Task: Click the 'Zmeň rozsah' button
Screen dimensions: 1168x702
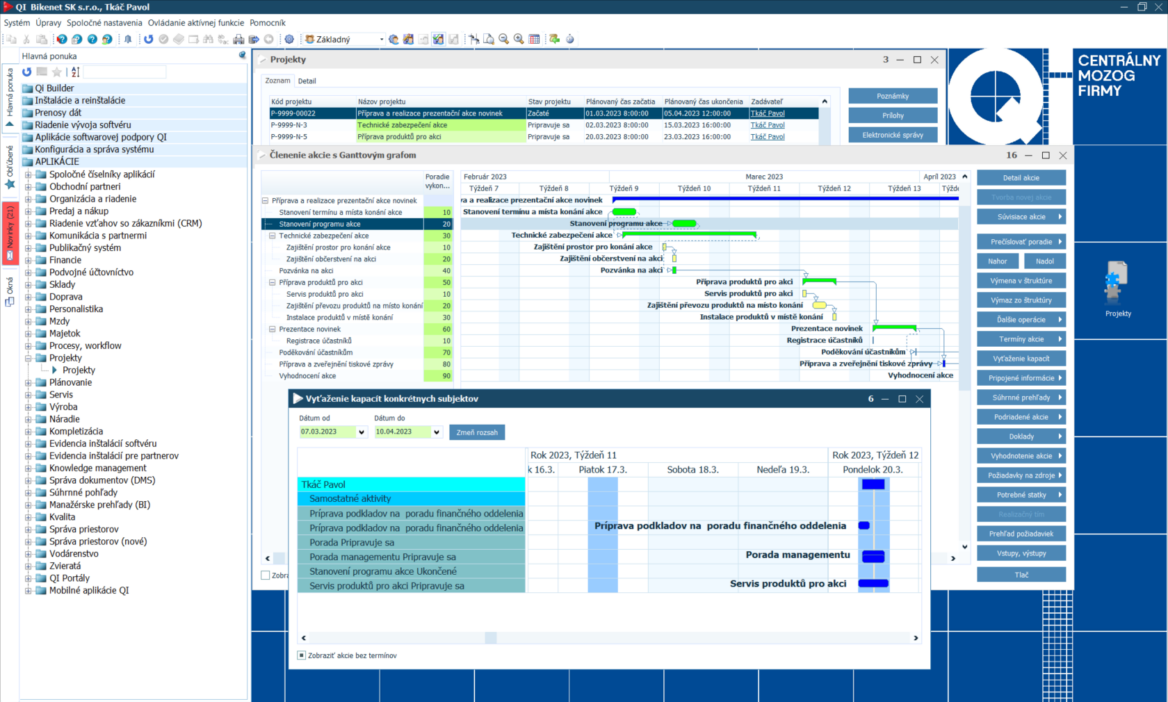Action: [480, 432]
